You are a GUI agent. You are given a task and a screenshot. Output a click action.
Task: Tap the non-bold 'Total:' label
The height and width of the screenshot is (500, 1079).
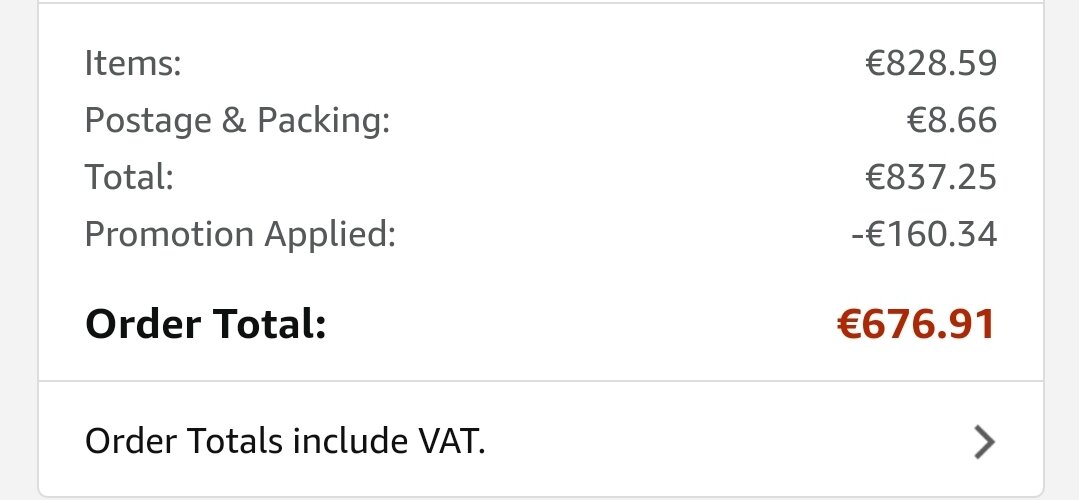(x=129, y=177)
